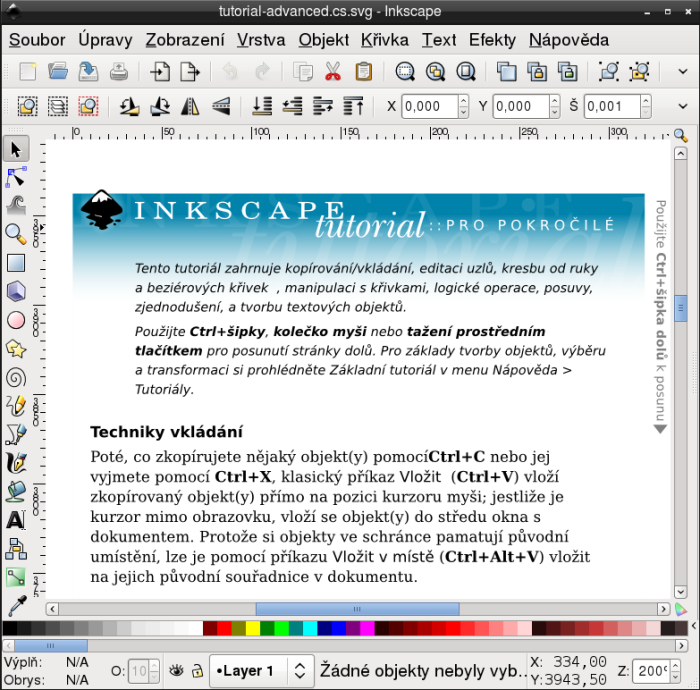This screenshot has width=700, height=690.
Task: Click Select all in all layers icon
Action: pyautogui.click(x=58, y=106)
